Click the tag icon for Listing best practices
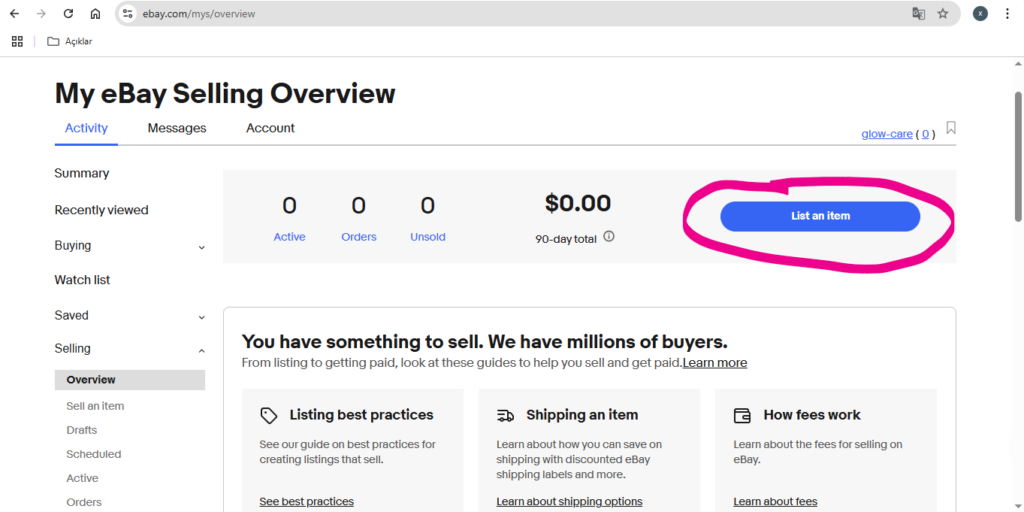This screenshot has width=1024, height=512. click(268, 415)
